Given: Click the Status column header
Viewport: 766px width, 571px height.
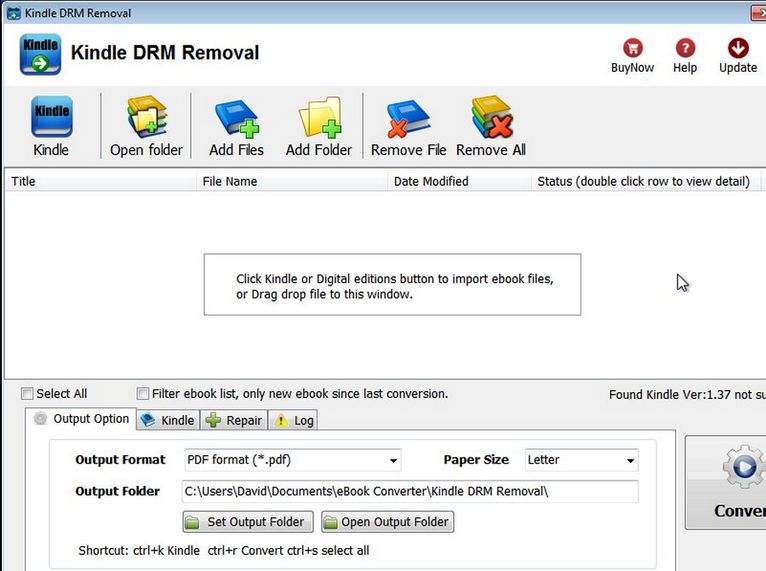Looking at the screenshot, I should click(x=646, y=181).
